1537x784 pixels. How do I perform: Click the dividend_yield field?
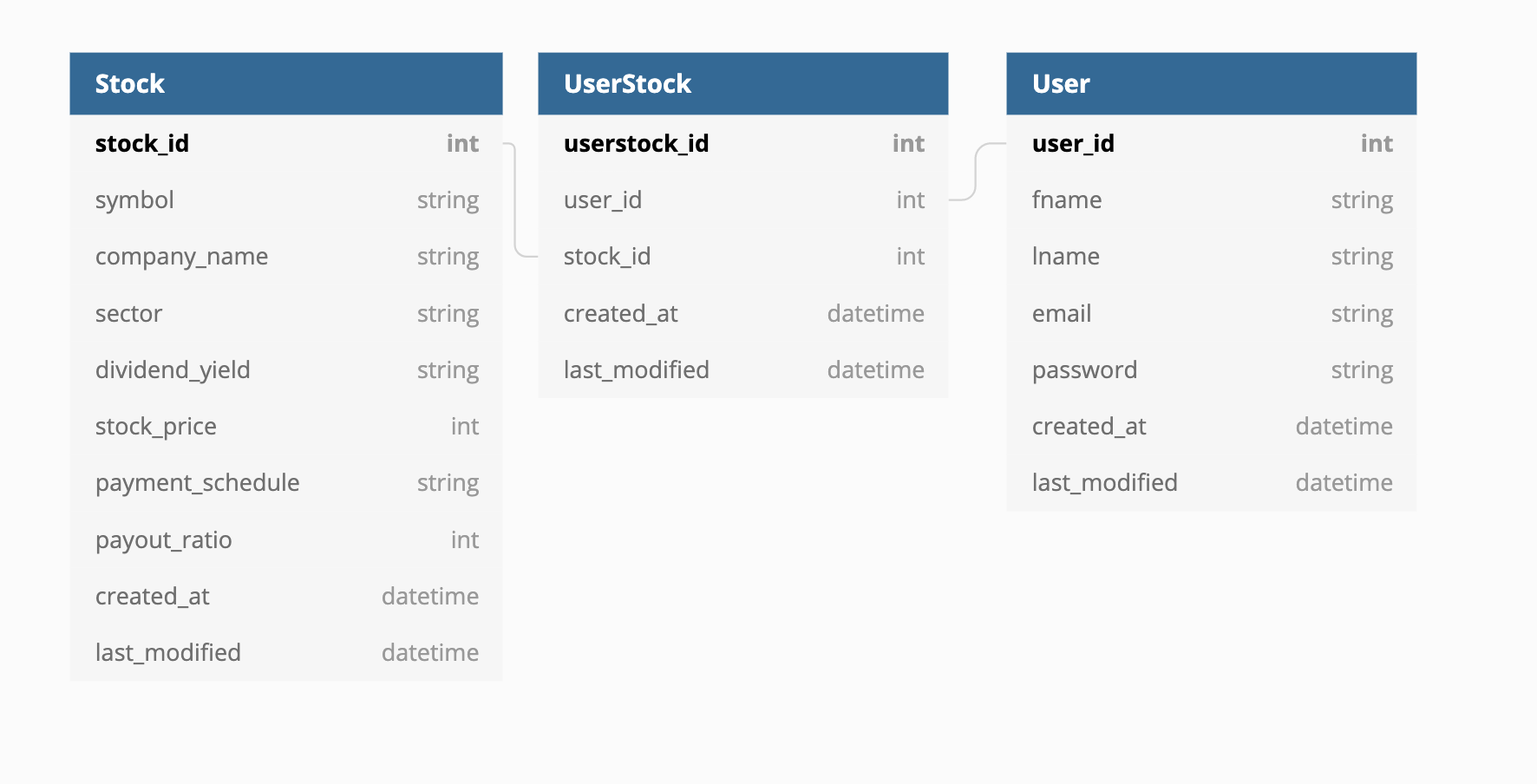[173, 370]
